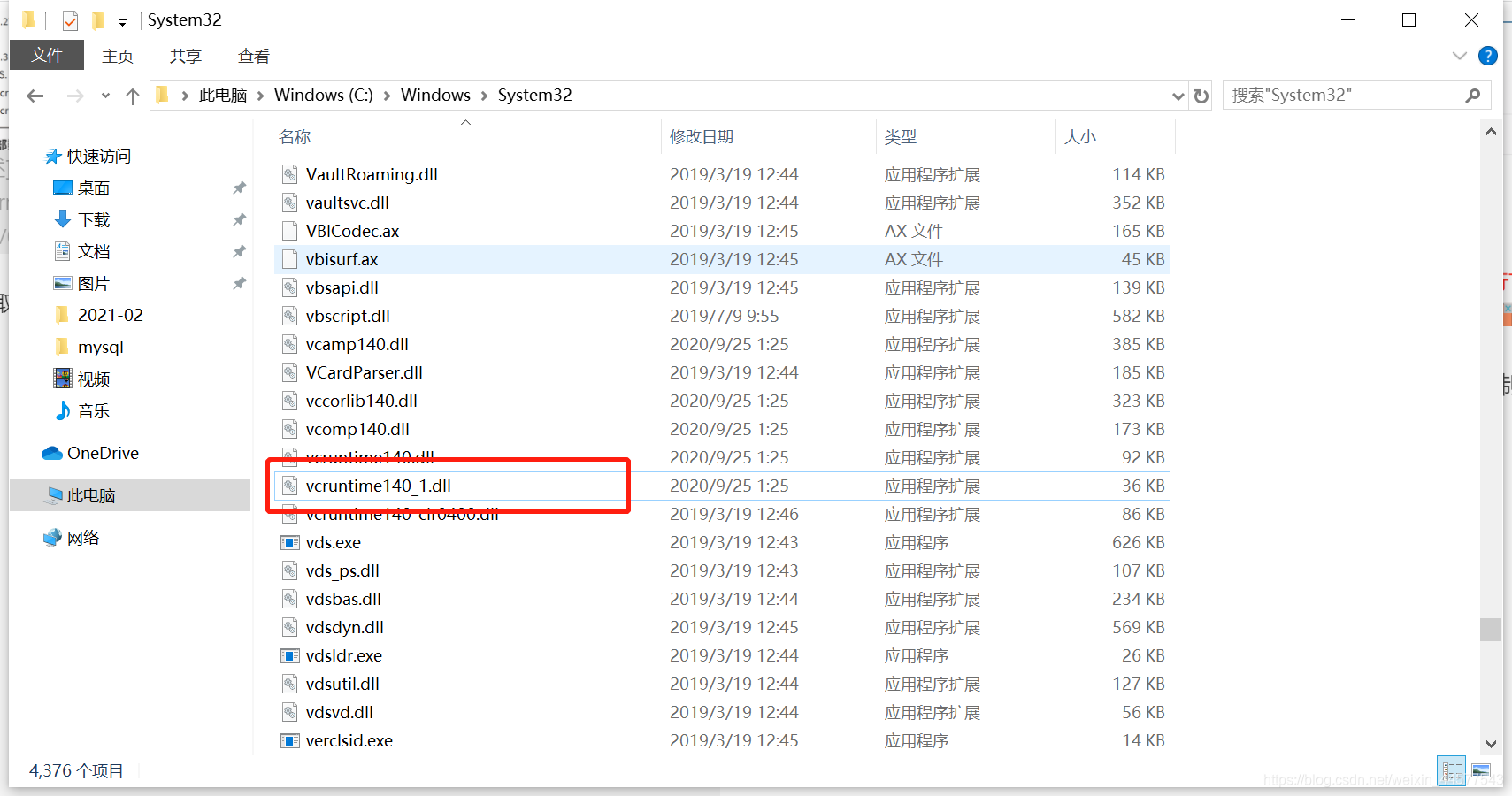
Task: Expand the ribbon chevron
Action: point(1460,56)
